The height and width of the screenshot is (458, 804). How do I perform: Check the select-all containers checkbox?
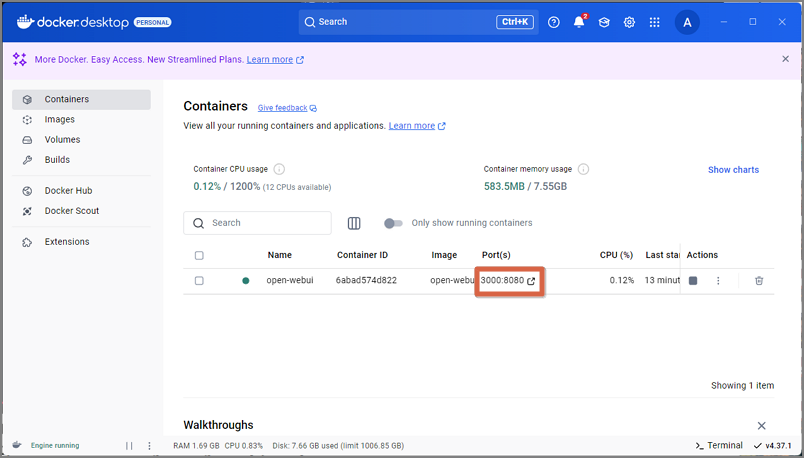click(199, 255)
